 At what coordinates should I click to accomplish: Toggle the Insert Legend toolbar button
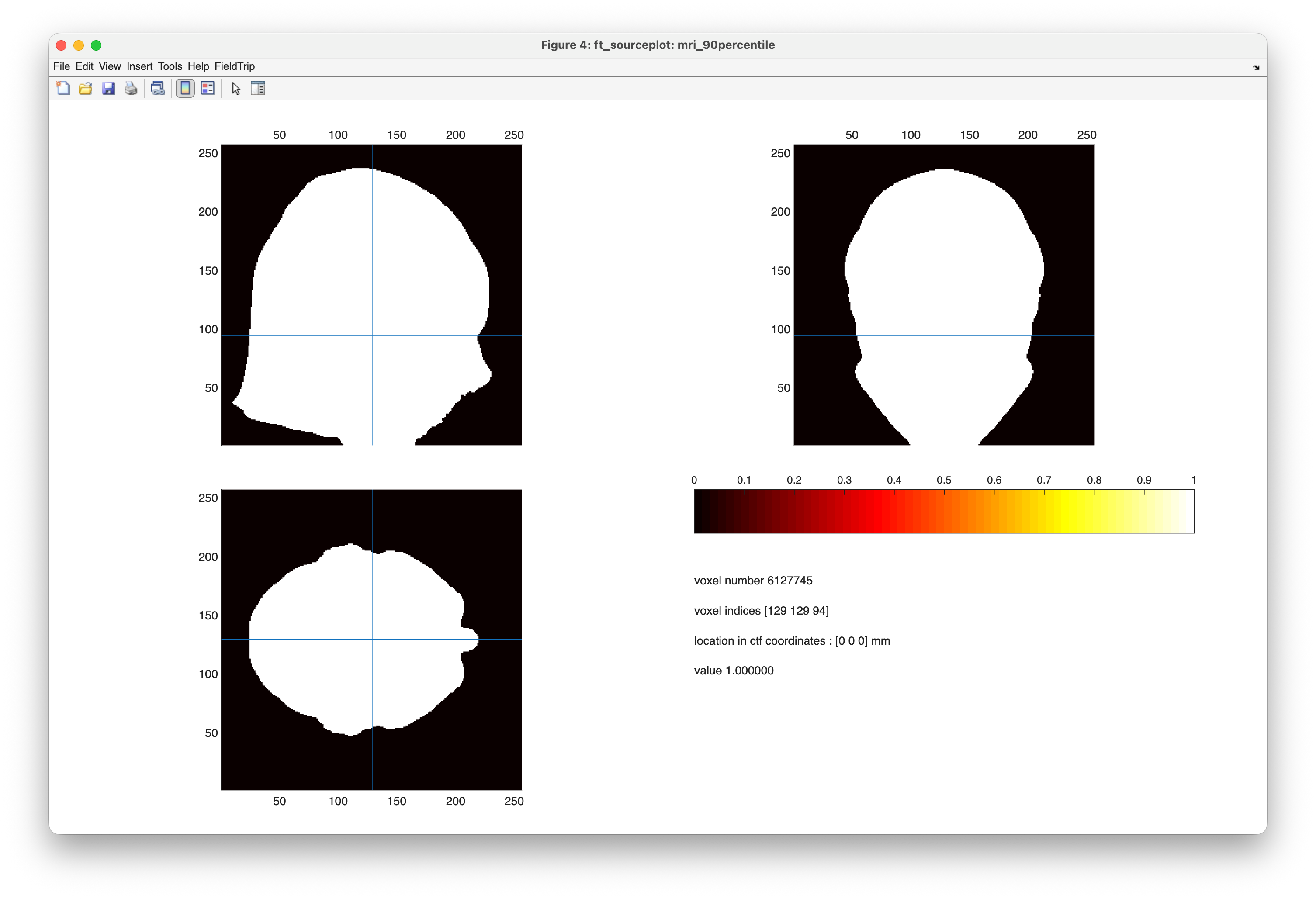(208, 88)
